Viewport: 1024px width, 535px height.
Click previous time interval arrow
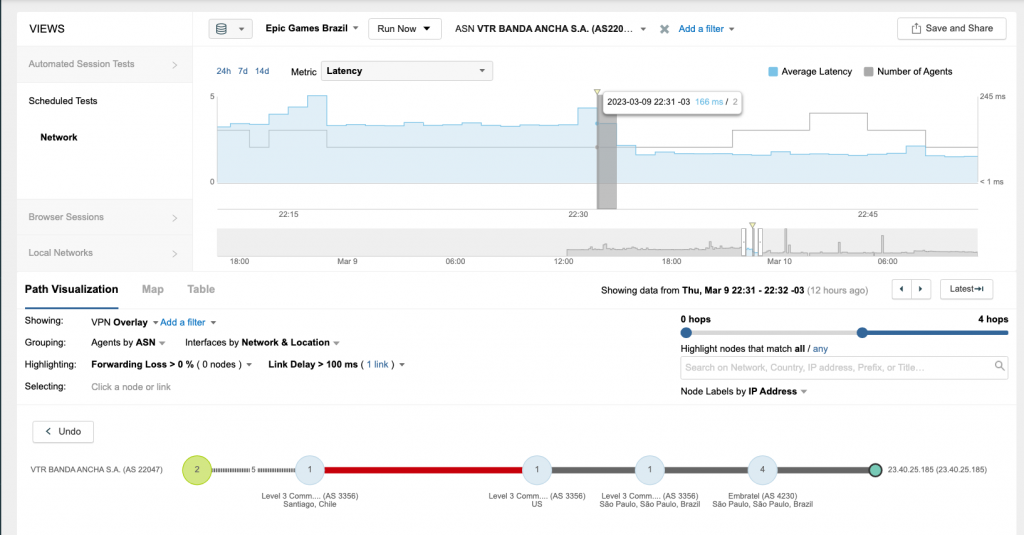click(903, 289)
